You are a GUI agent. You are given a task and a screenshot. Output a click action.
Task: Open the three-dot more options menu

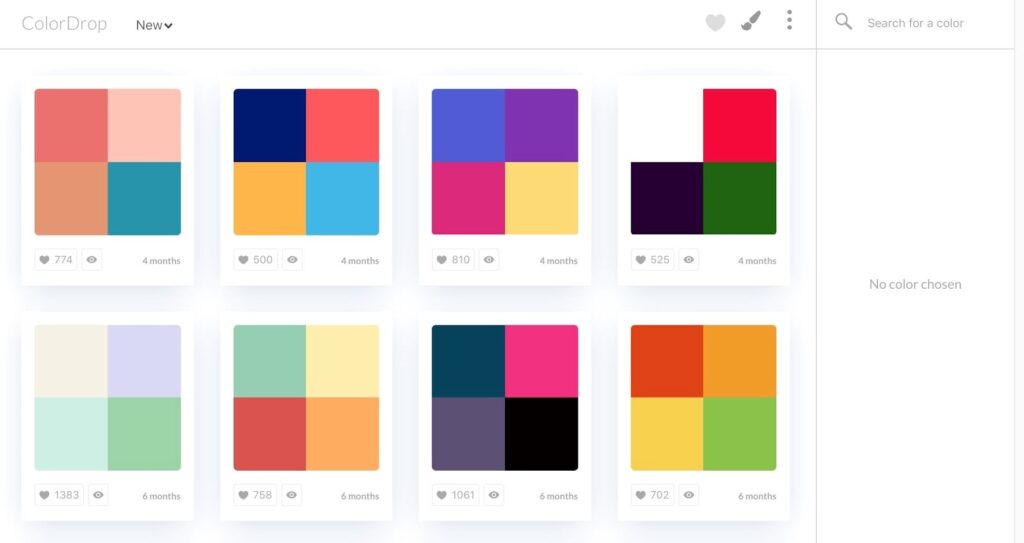(x=789, y=20)
